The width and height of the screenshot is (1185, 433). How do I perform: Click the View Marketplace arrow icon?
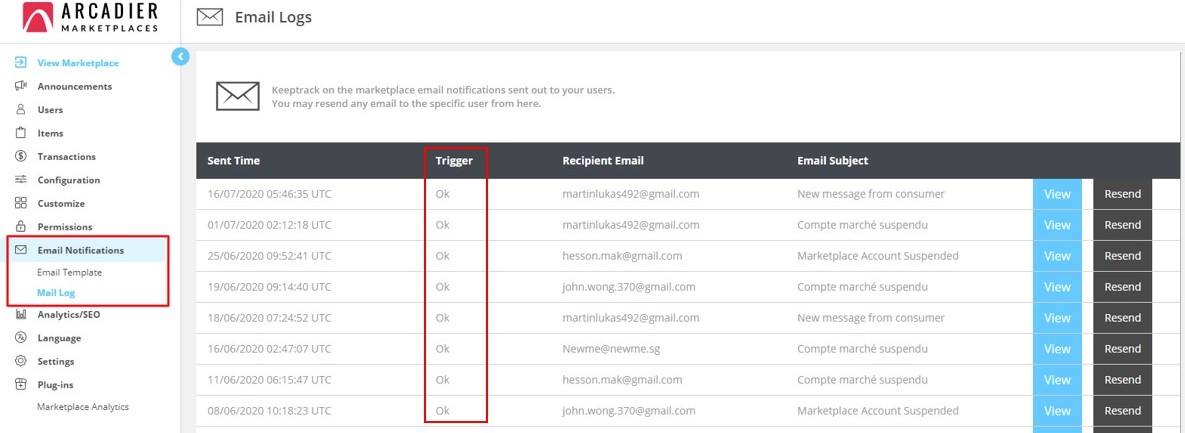pyautogui.click(x=21, y=63)
